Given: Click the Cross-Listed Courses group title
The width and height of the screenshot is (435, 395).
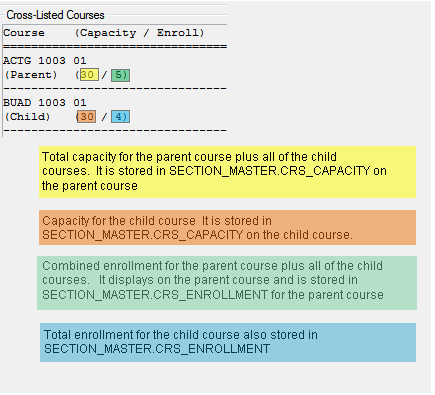Looking at the screenshot, I should point(55,15).
